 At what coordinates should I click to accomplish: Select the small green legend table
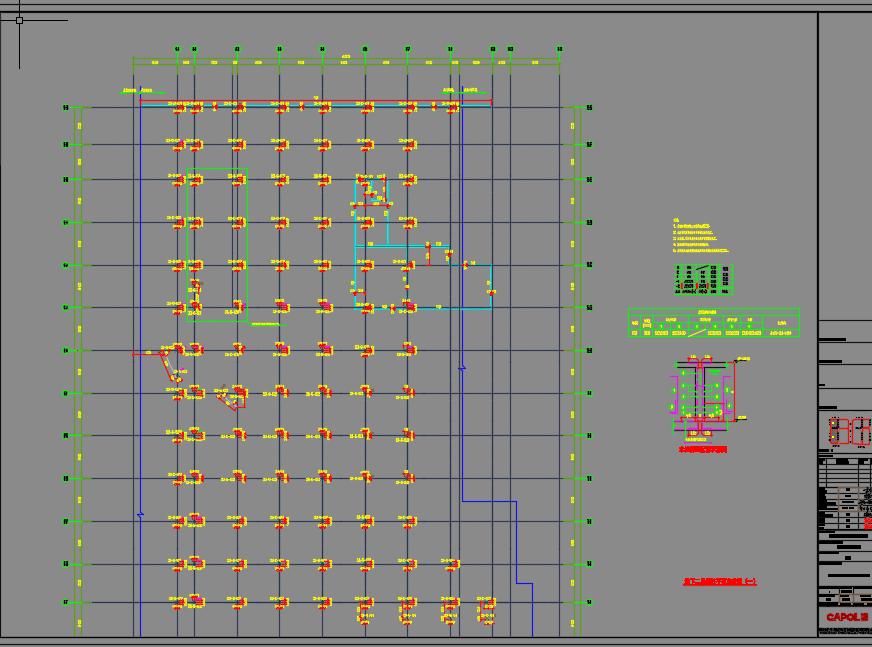click(703, 279)
